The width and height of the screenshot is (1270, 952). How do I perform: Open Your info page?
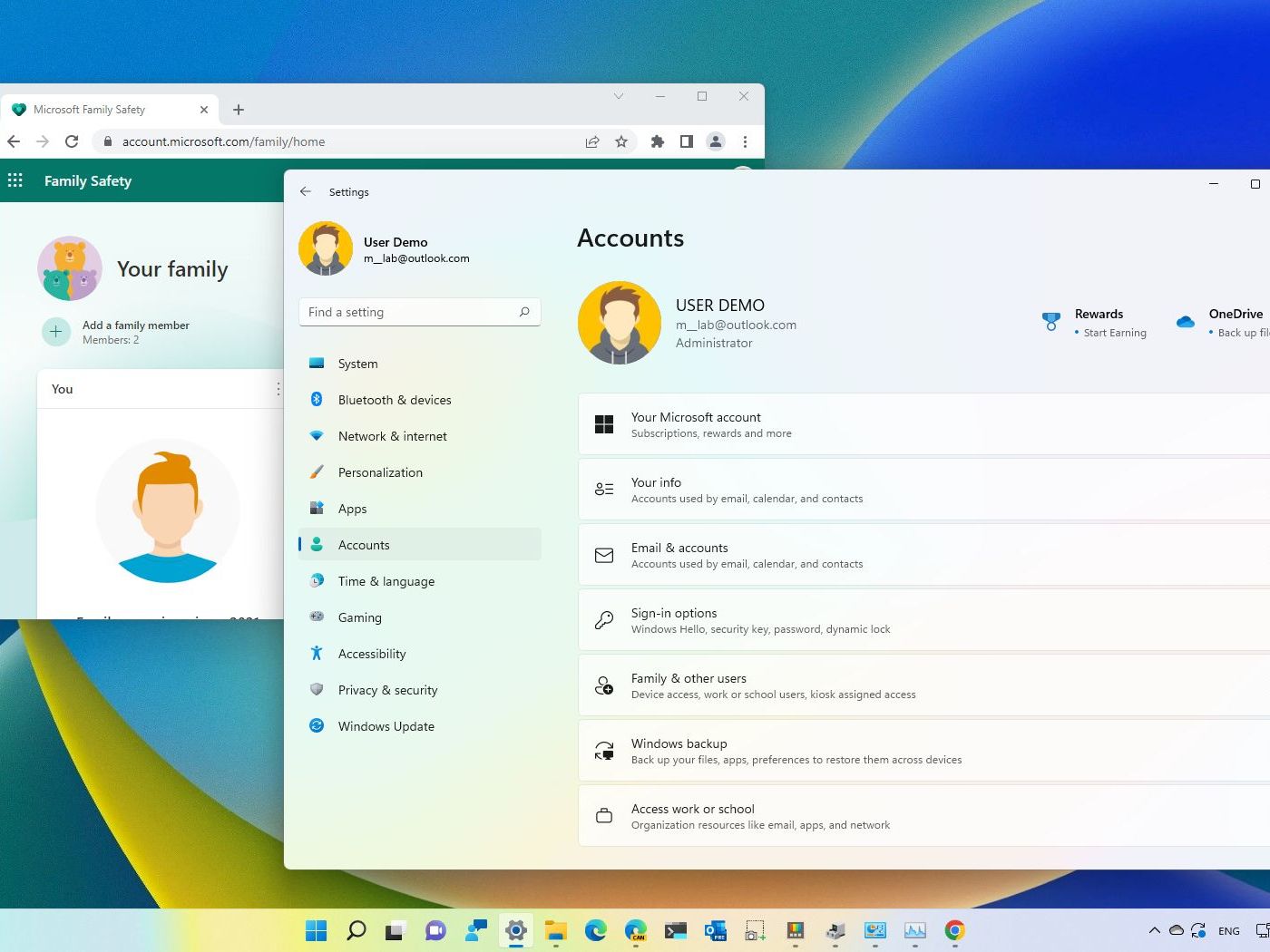[923, 490]
